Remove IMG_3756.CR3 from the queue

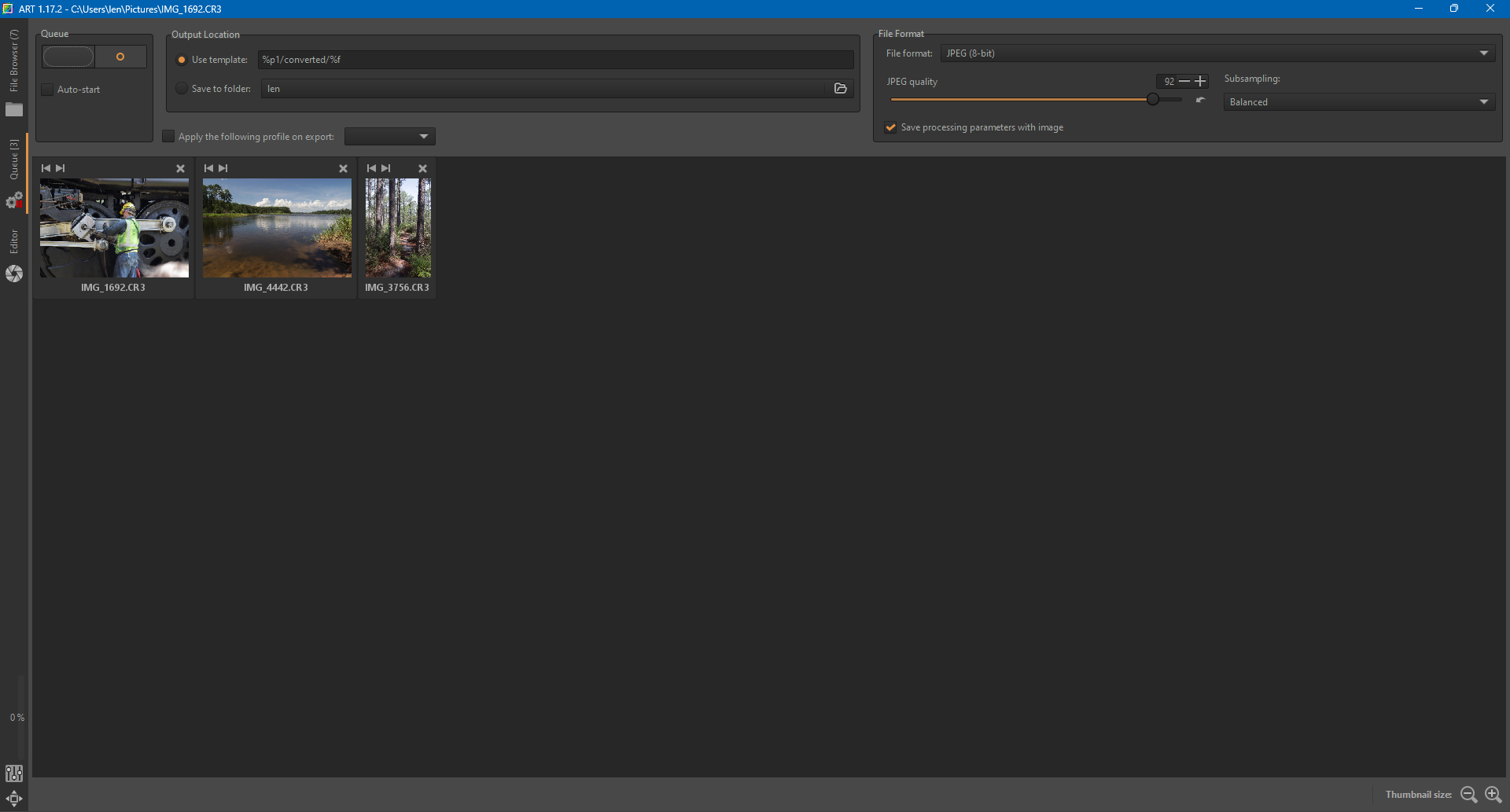pyautogui.click(x=422, y=168)
